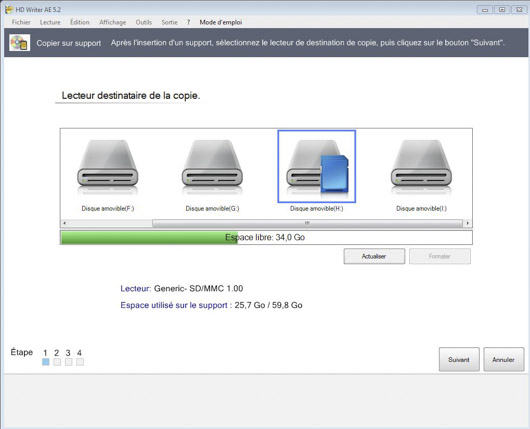Image resolution: width=530 pixels, height=429 pixels.
Task: Select removable disk I: drive icon
Action: [421, 167]
